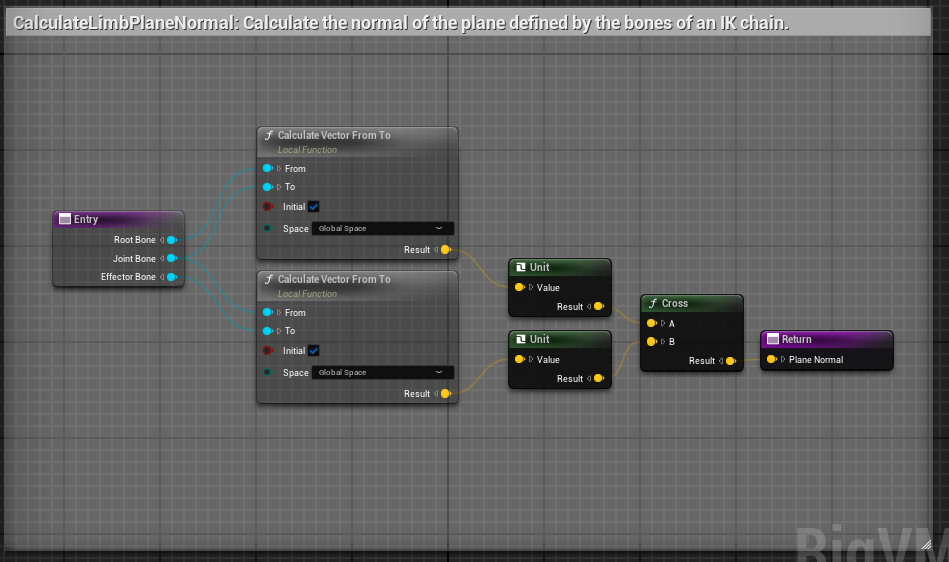The width and height of the screenshot is (949, 562).
Task: Expand the To pin on upper Calculate Vector node
Action: [x=279, y=187]
